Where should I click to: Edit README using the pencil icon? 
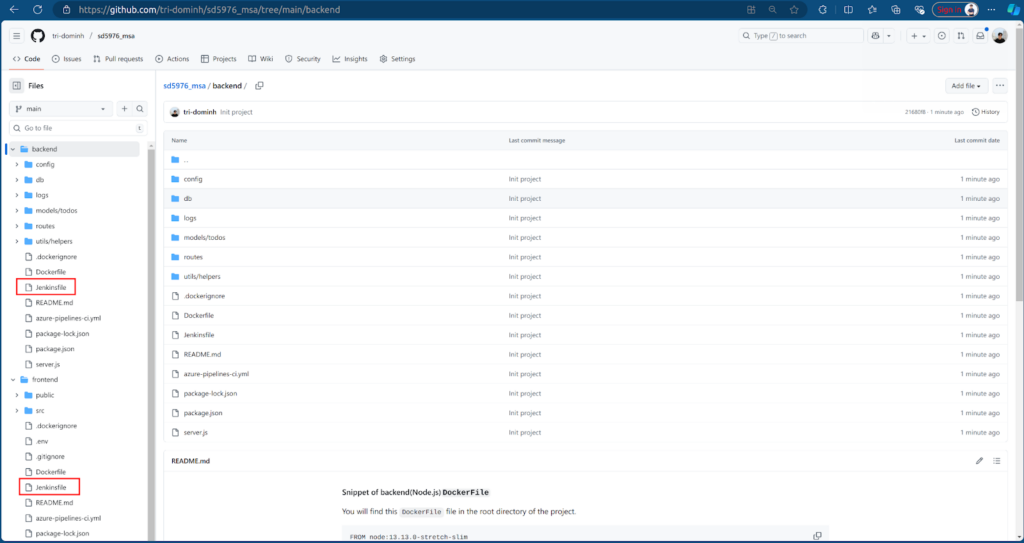979,461
